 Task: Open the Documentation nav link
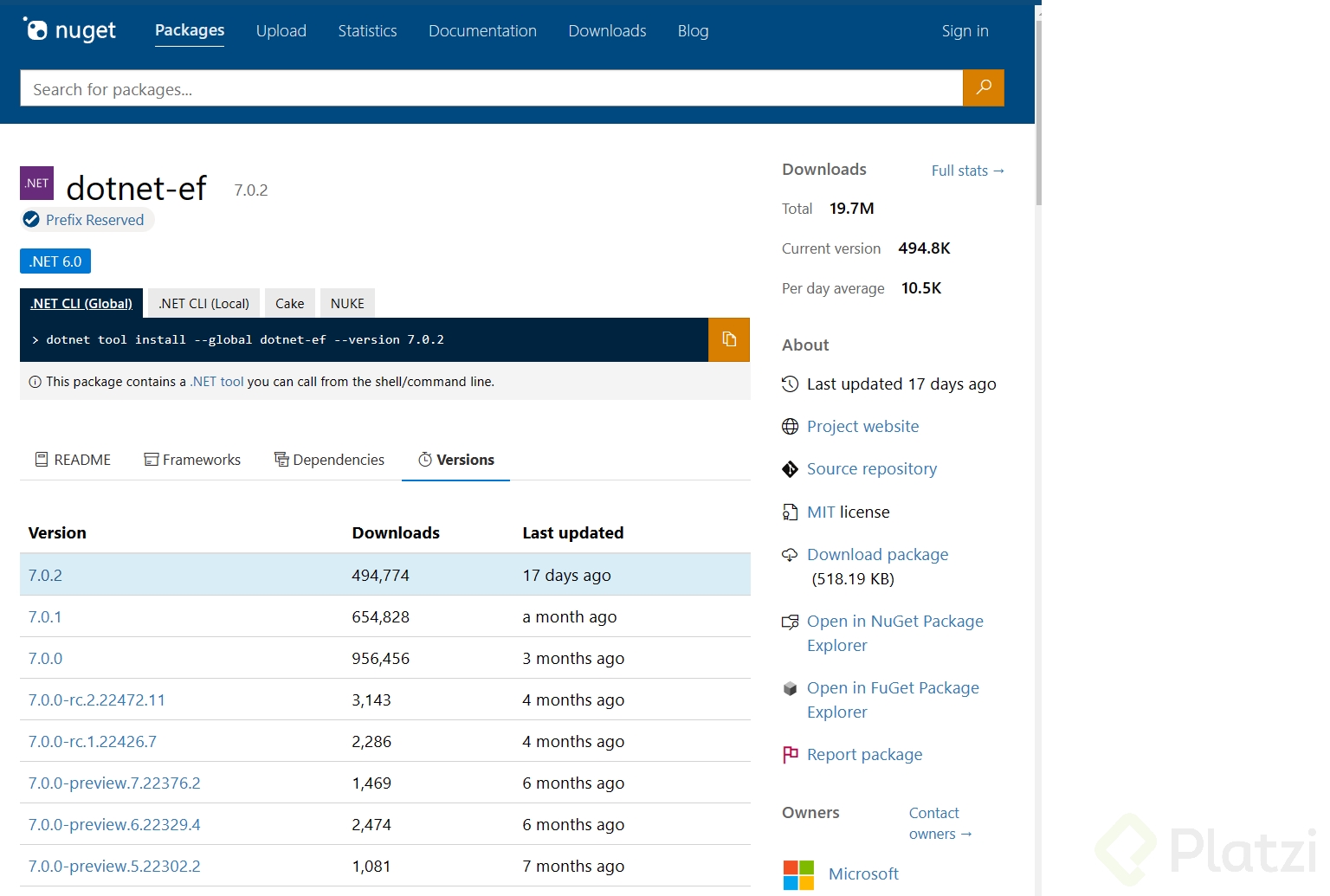coord(482,31)
